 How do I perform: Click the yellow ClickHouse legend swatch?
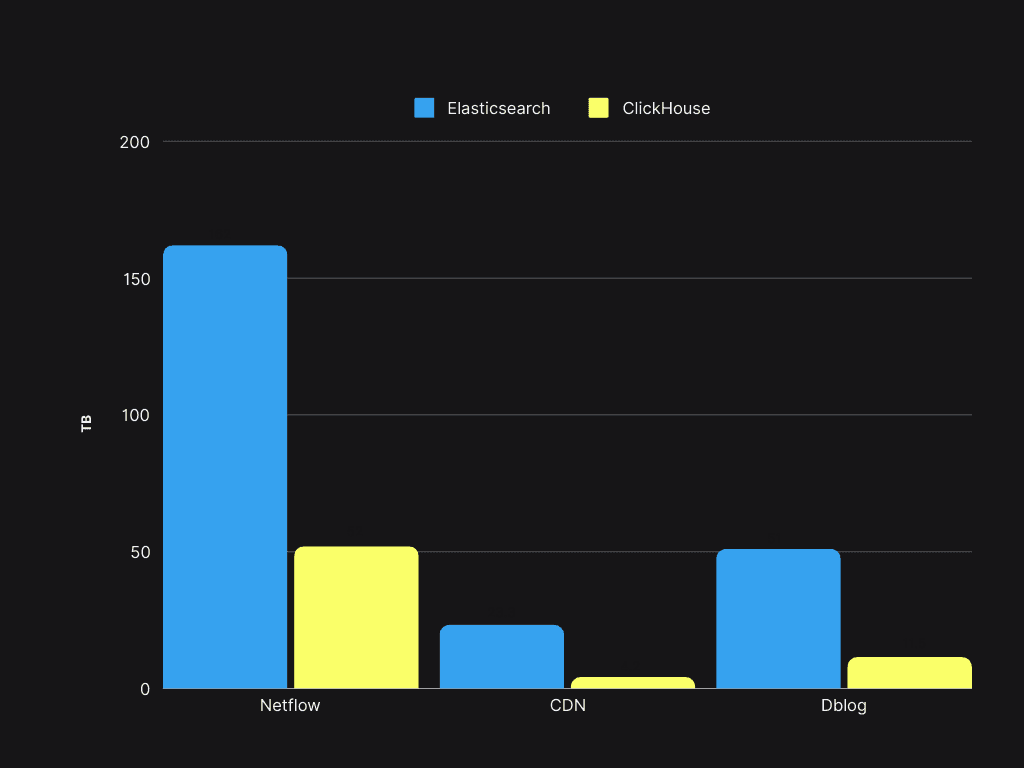[x=598, y=108]
